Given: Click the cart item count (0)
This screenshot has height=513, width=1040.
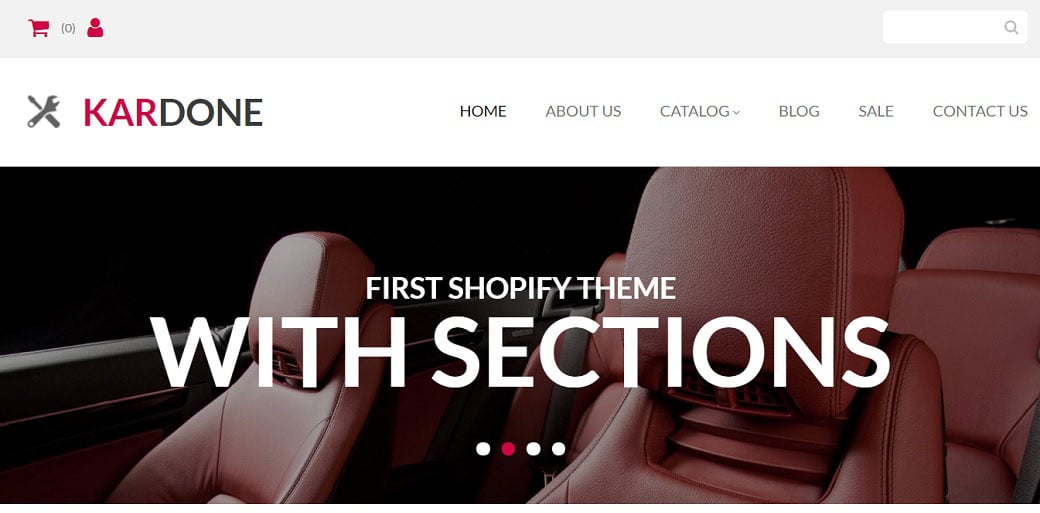Looking at the screenshot, I should pos(68,28).
